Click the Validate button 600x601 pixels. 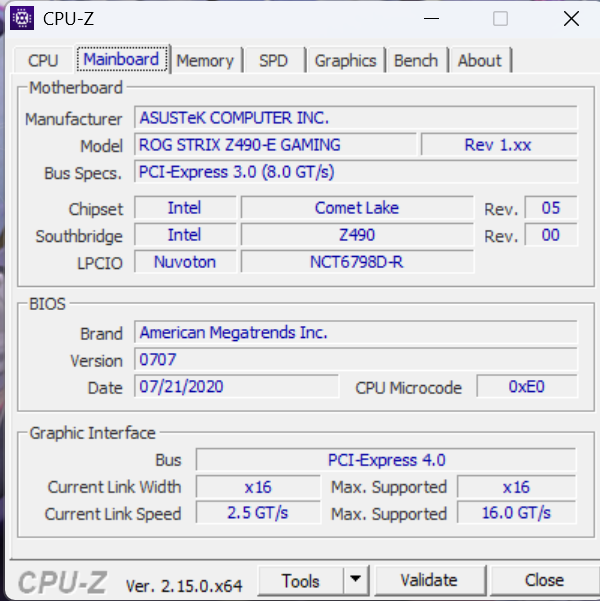(x=429, y=581)
